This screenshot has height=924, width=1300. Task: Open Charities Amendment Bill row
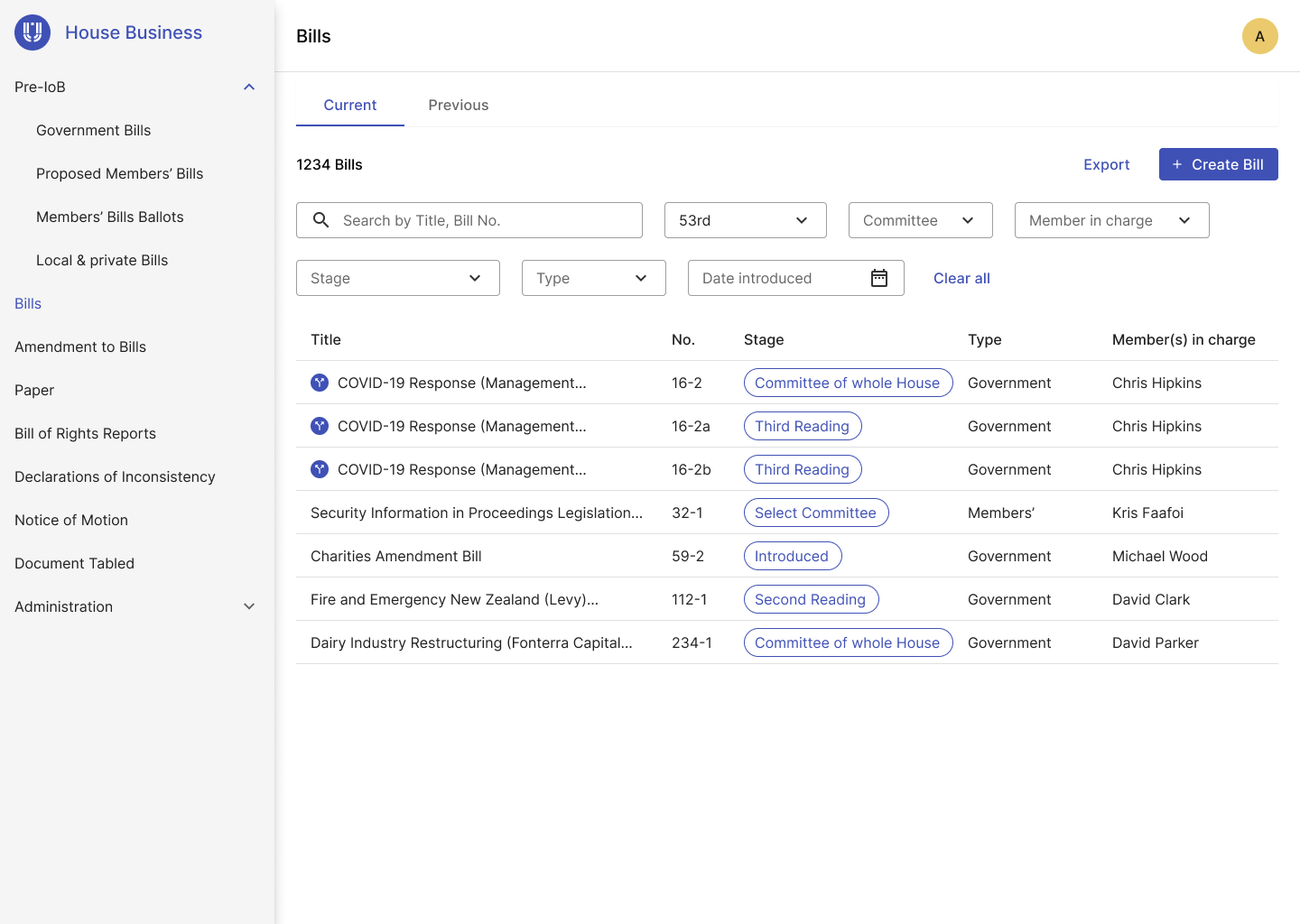787,556
